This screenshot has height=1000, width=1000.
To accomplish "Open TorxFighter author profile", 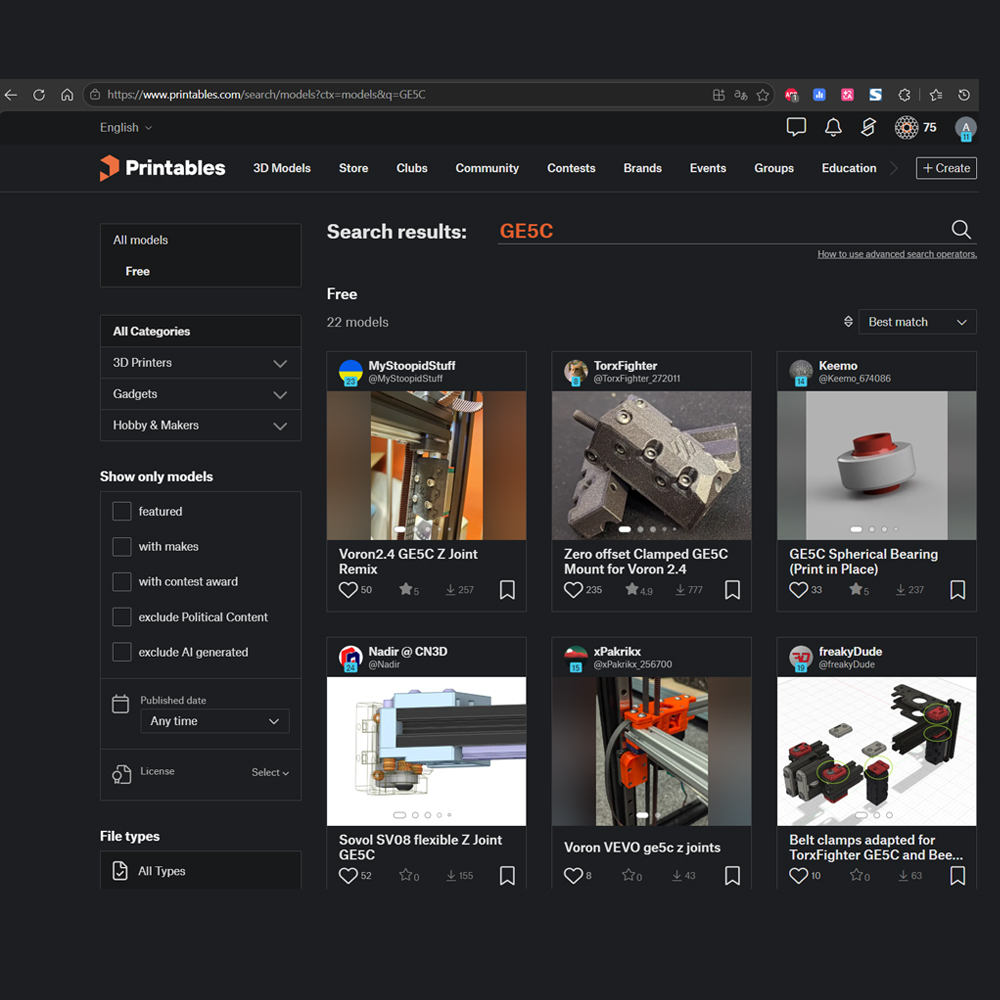I will [x=625, y=366].
